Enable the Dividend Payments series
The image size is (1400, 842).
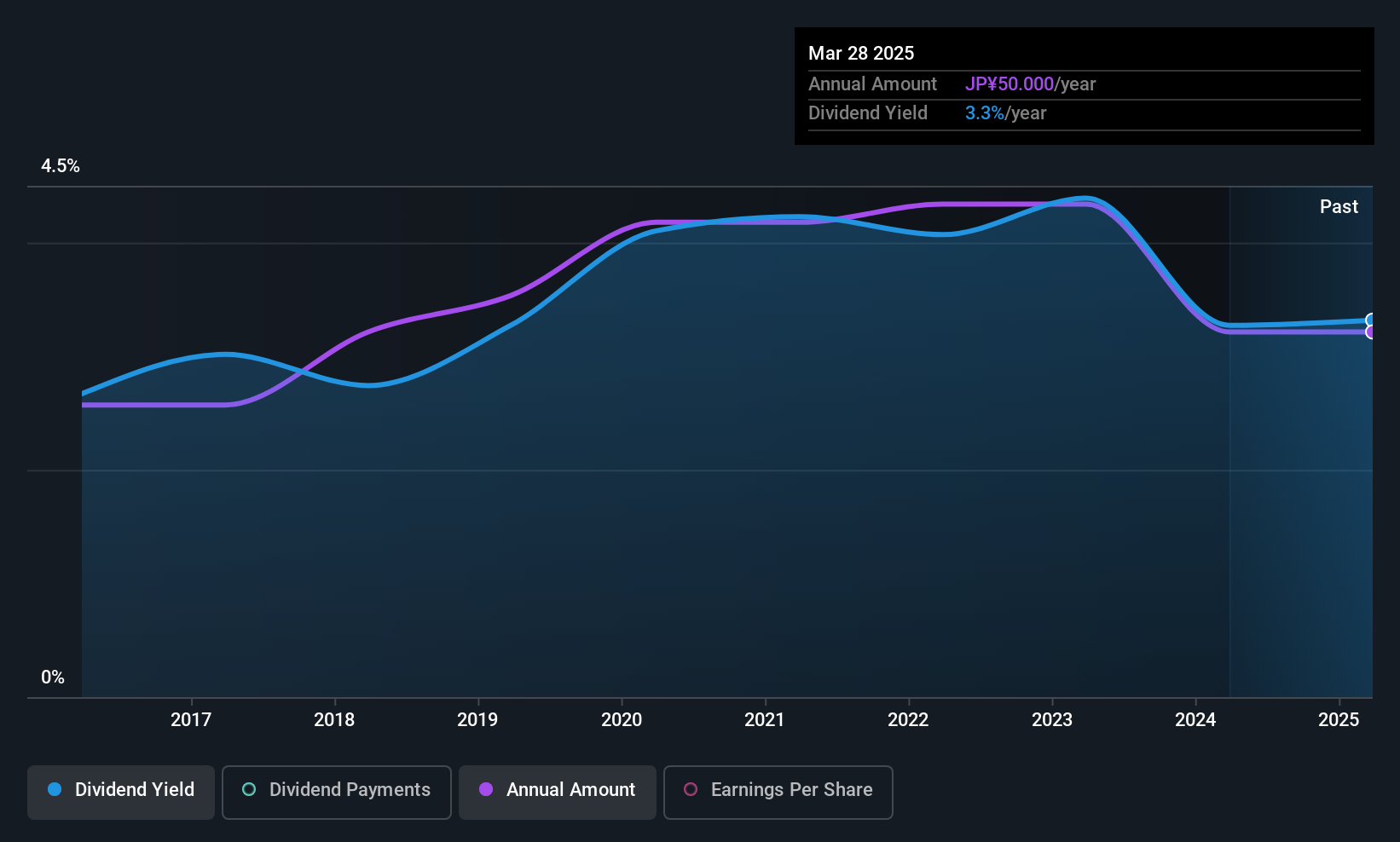[337, 793]
